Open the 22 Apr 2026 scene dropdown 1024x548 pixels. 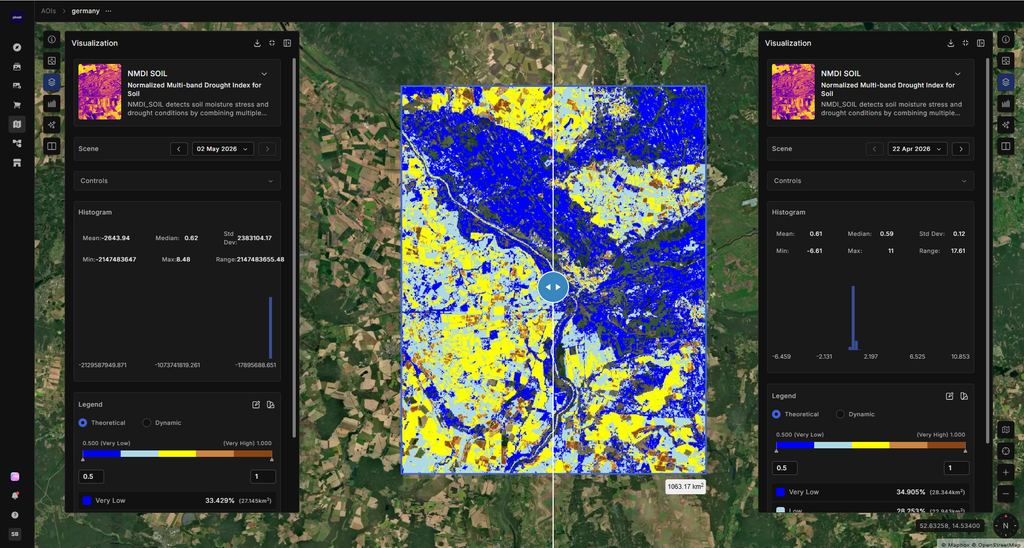coord(916,149)
